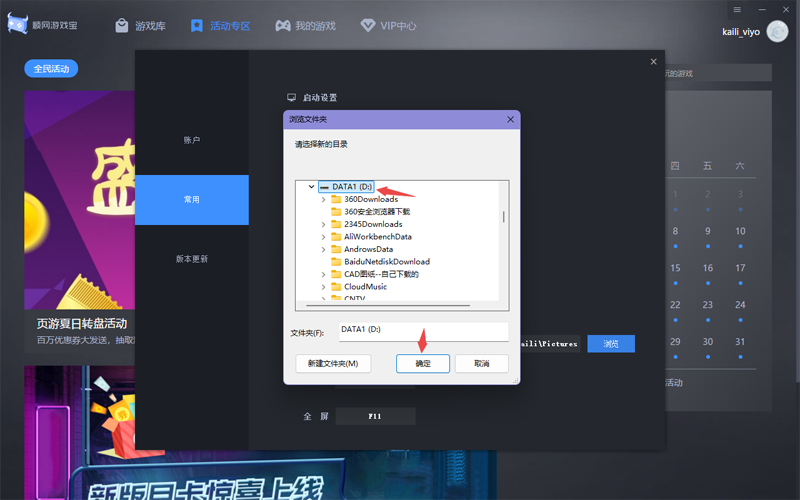This screenshot has height=500, width=800.
Task: Select calendar date 8
Action: pyautogui.click(x=675, y=231)
